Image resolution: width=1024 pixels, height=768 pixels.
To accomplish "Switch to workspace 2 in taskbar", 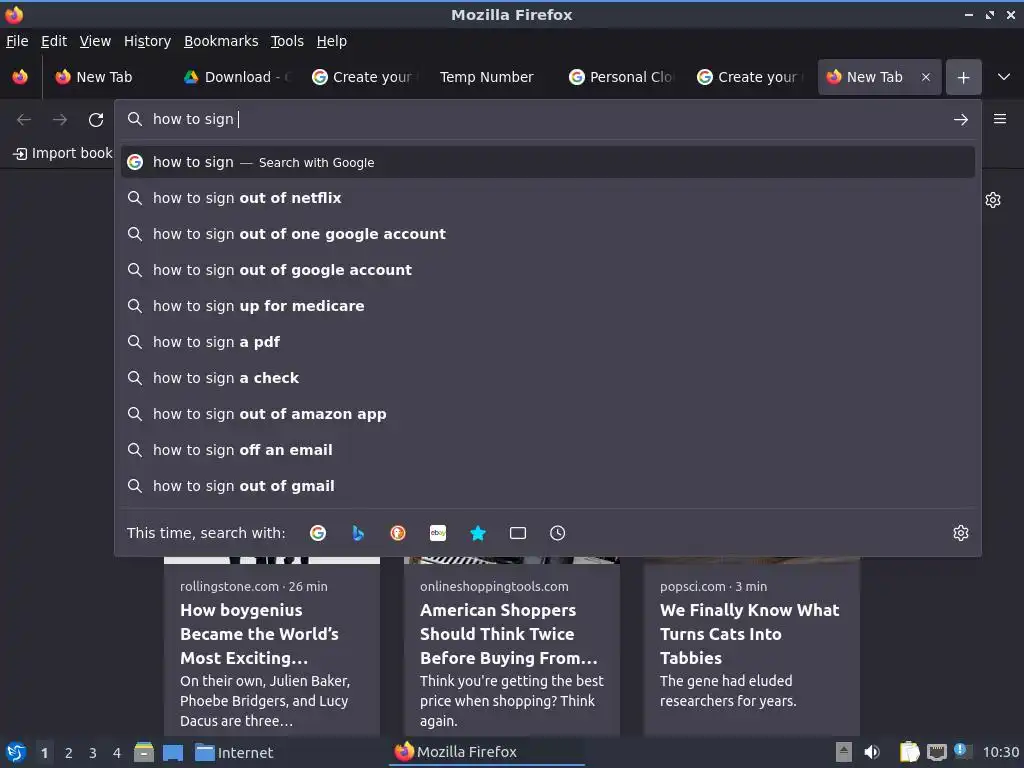I will point(69,753).
